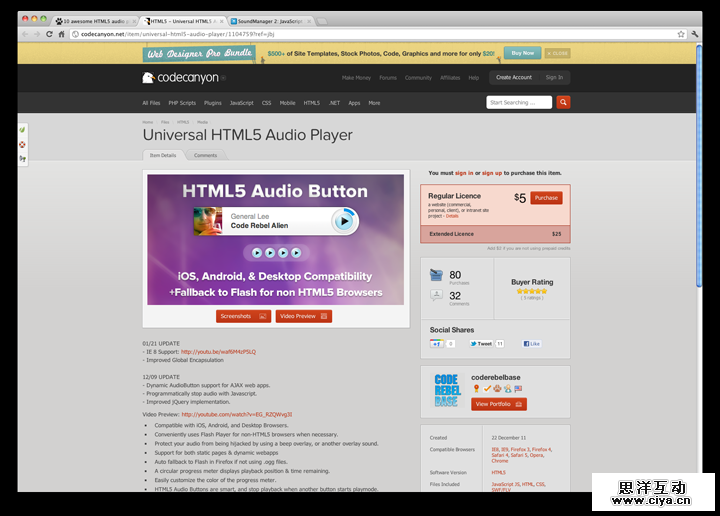The image size is (720, 516).
Task: Open the youtu.be IE 8 Support link
Action: 218,352
